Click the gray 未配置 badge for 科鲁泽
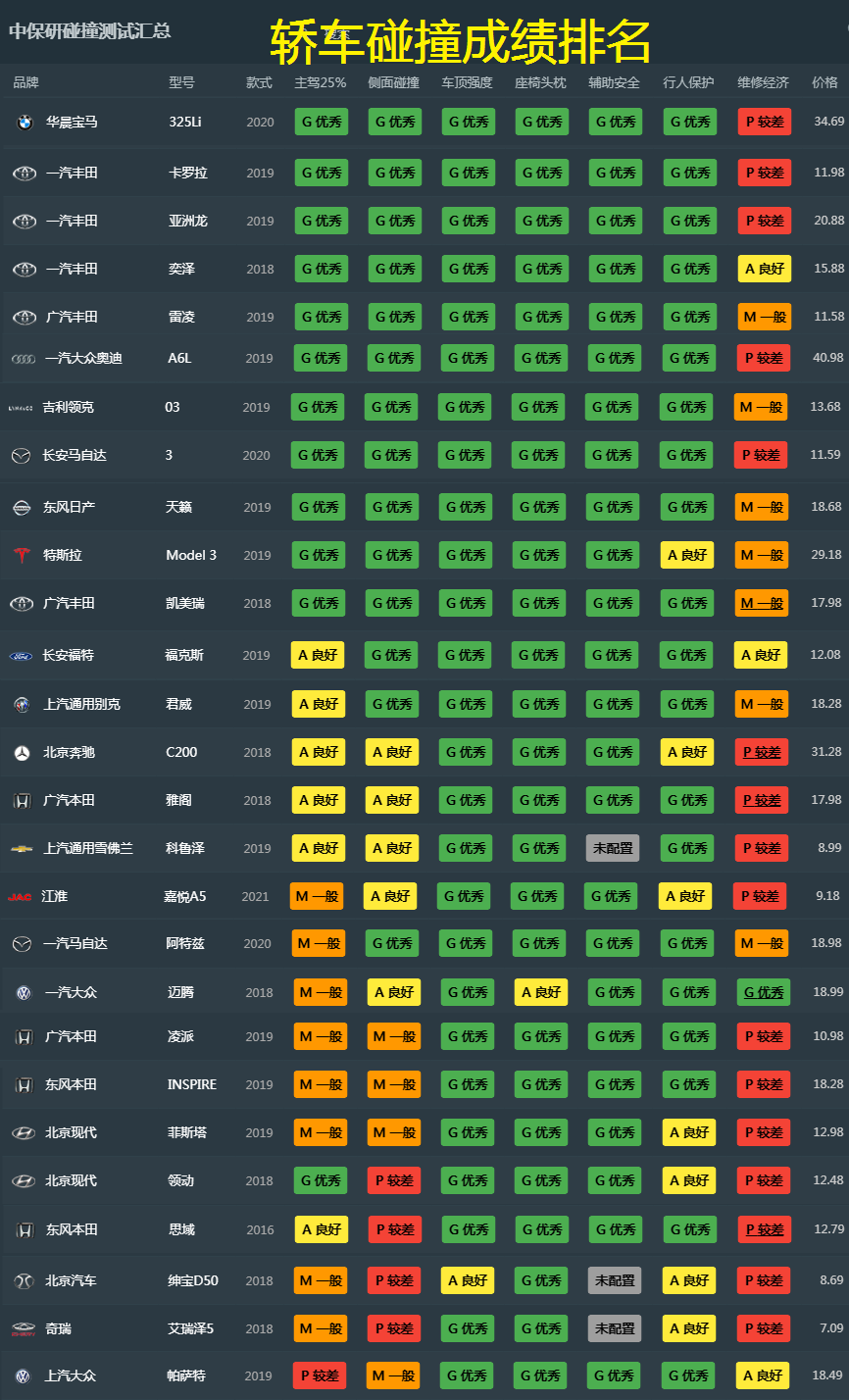 pyautogui.click(x=613, y=848)
